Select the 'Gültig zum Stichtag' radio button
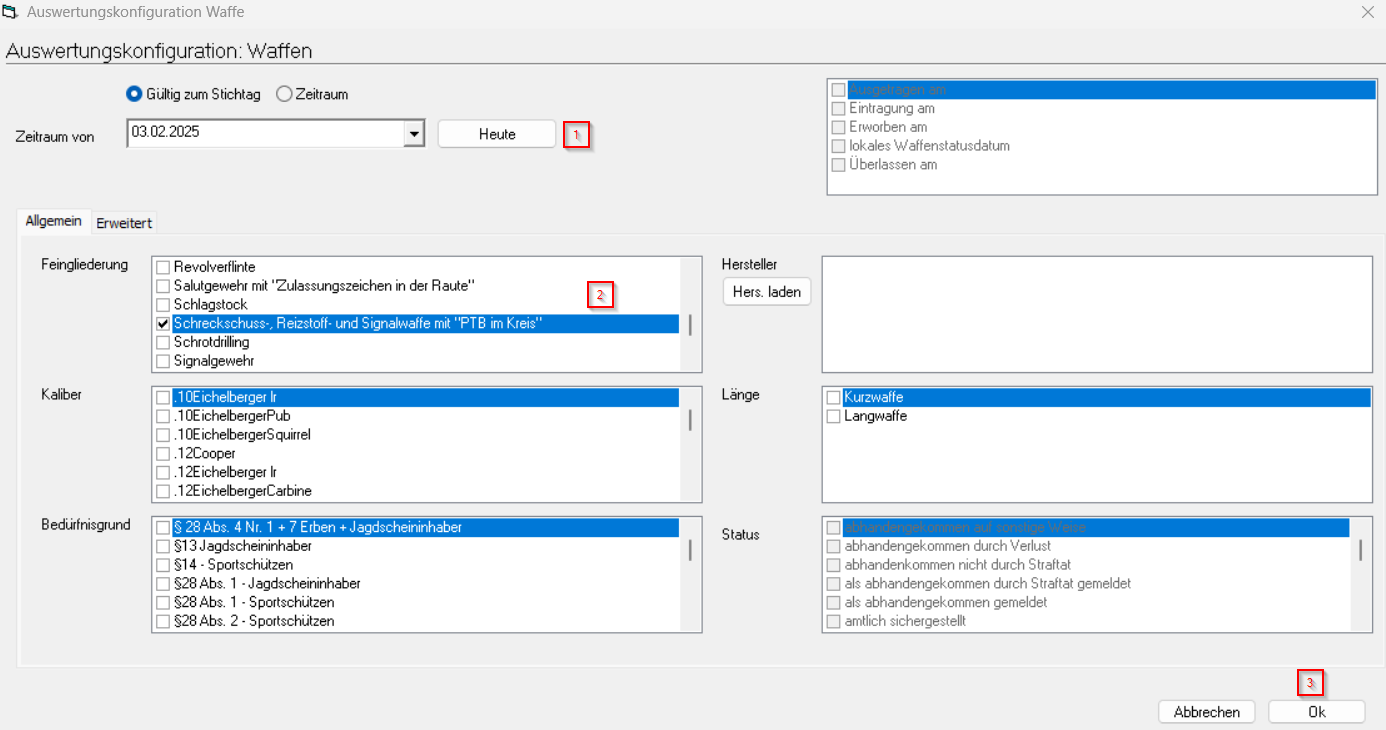 (134, 94)
